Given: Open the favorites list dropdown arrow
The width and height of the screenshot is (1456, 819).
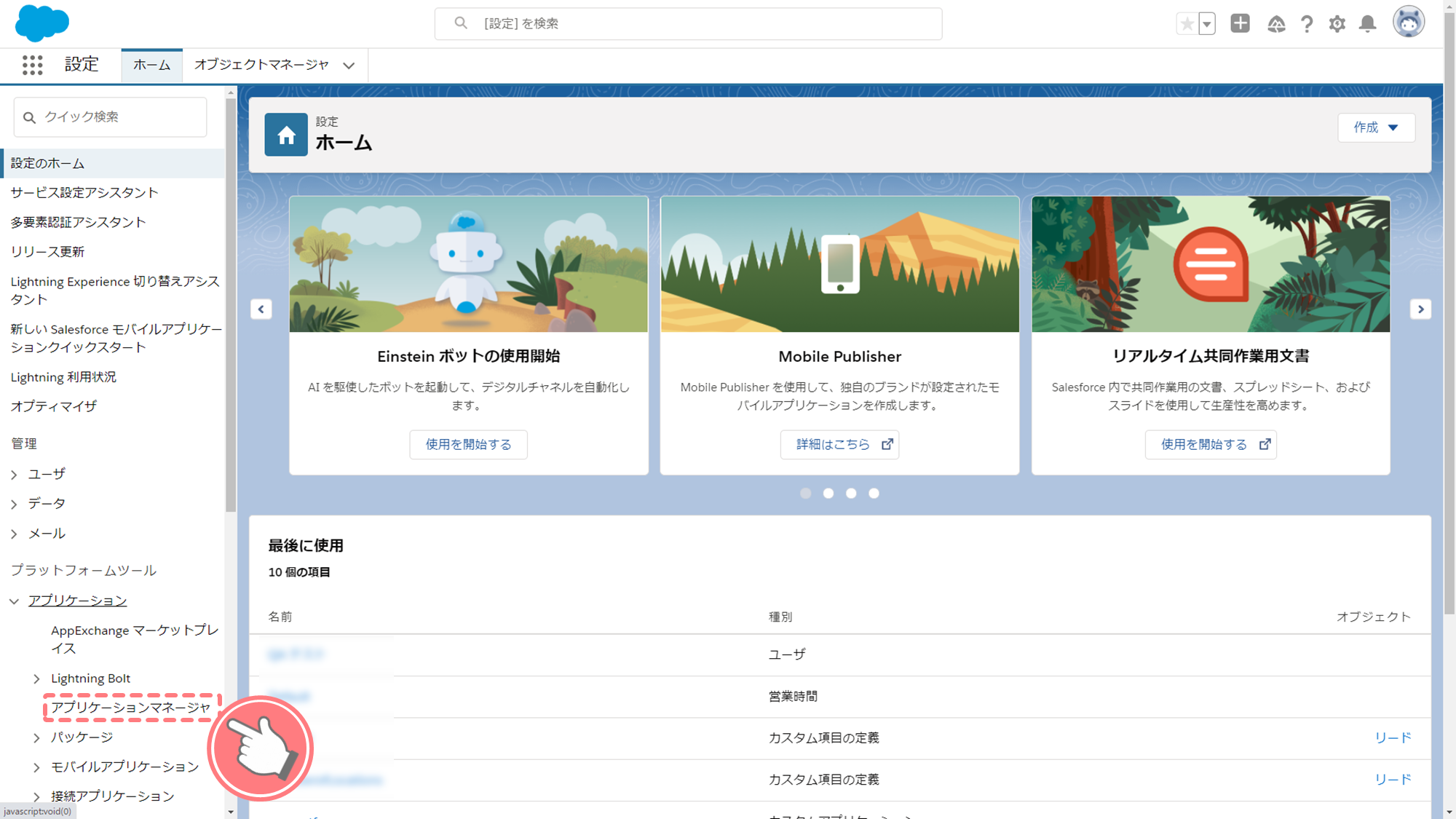Looking at the screenshot, I should [1207, 23].
